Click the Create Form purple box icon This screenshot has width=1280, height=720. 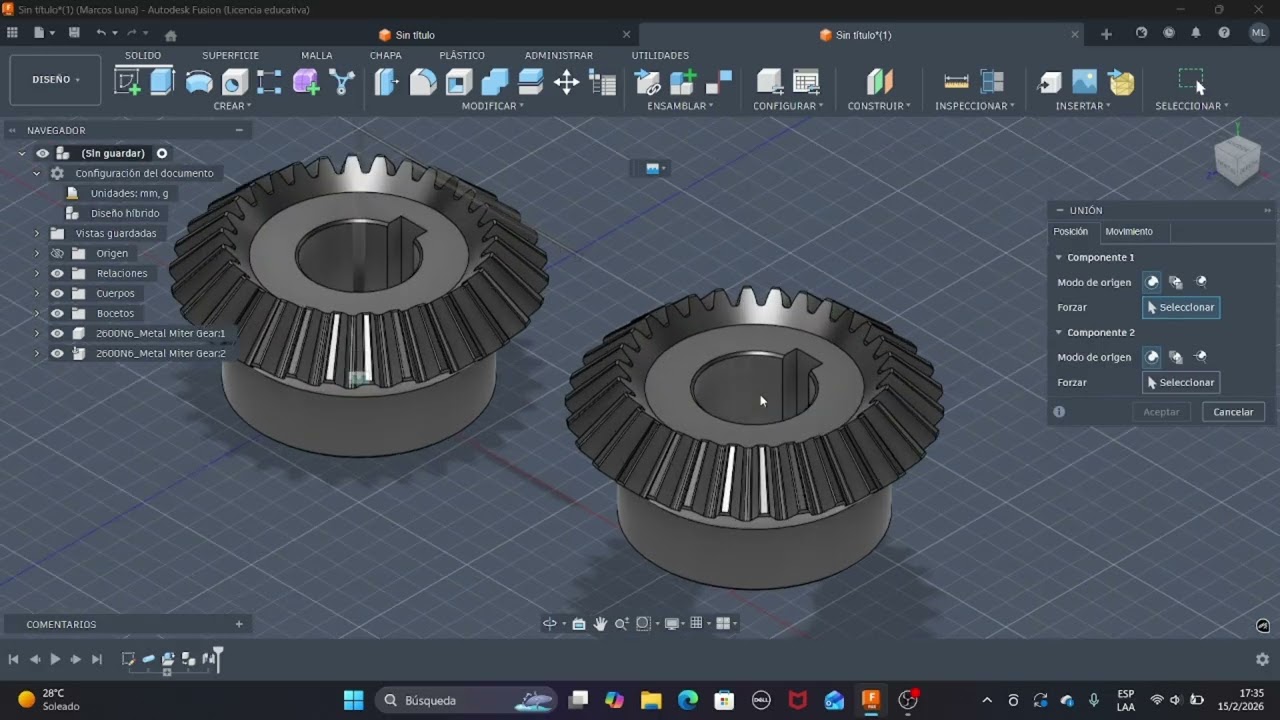click(306, 82)
